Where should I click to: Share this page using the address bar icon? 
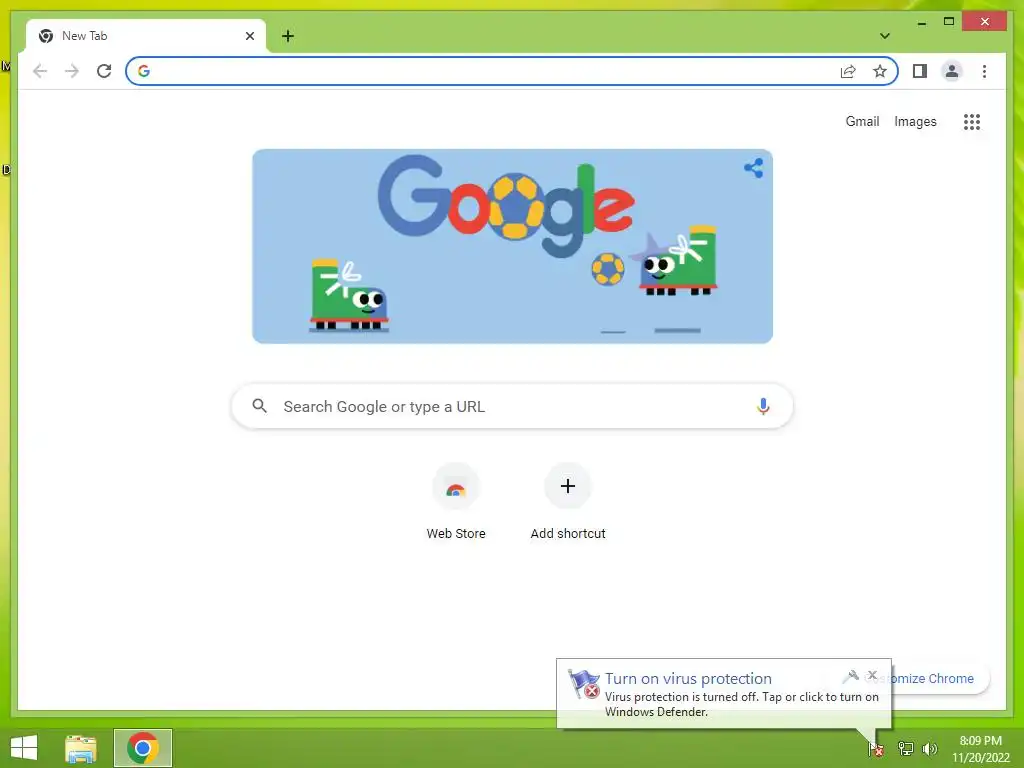[x=848, y=71]
